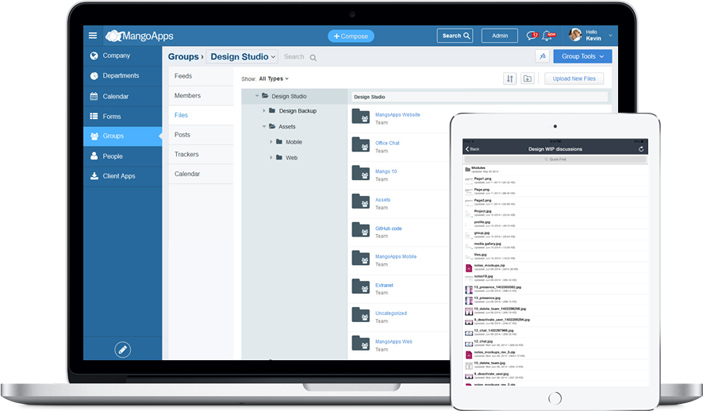Collapse the Assets folder arrow in tree
This screenshot has width=703, height=411.
coord(264,126)
